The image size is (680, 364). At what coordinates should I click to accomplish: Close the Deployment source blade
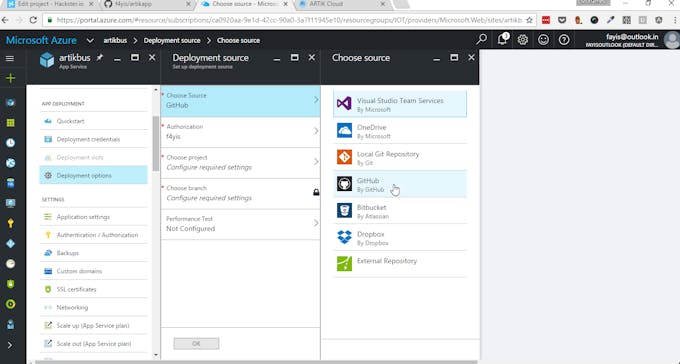tap(312, 58)
